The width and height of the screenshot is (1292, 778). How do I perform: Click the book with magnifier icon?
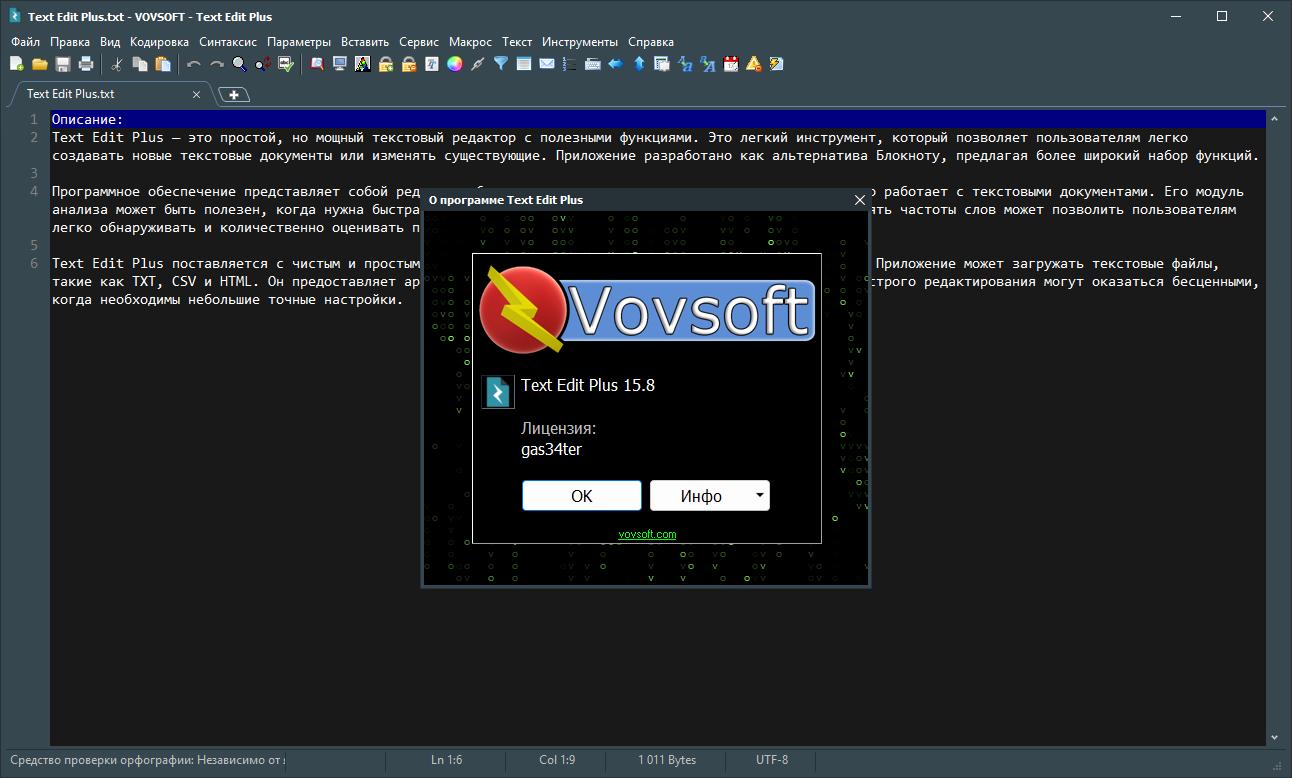[317, 64]
